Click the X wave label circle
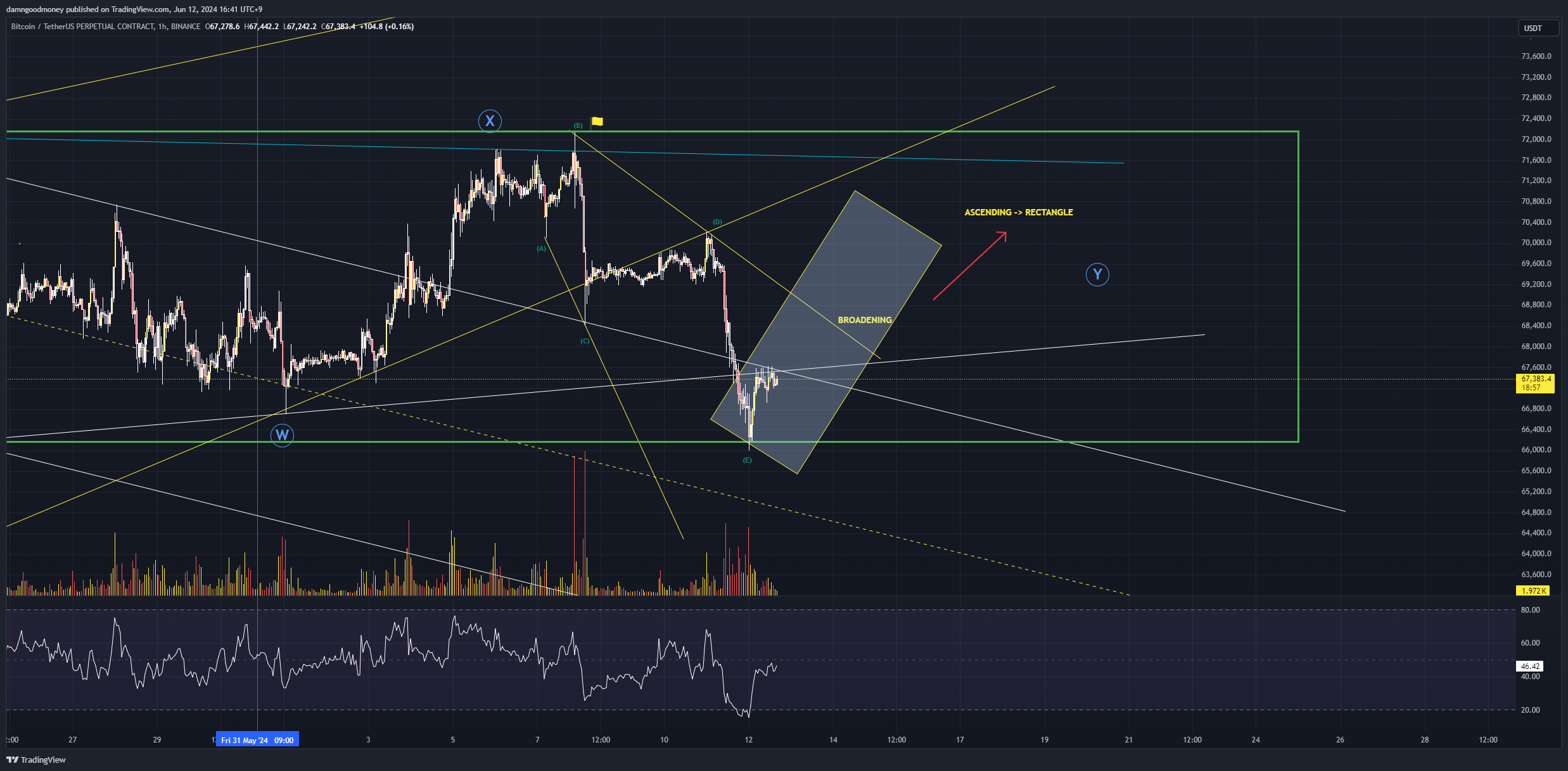The image size is (1568, 771). tap(490, 121)
